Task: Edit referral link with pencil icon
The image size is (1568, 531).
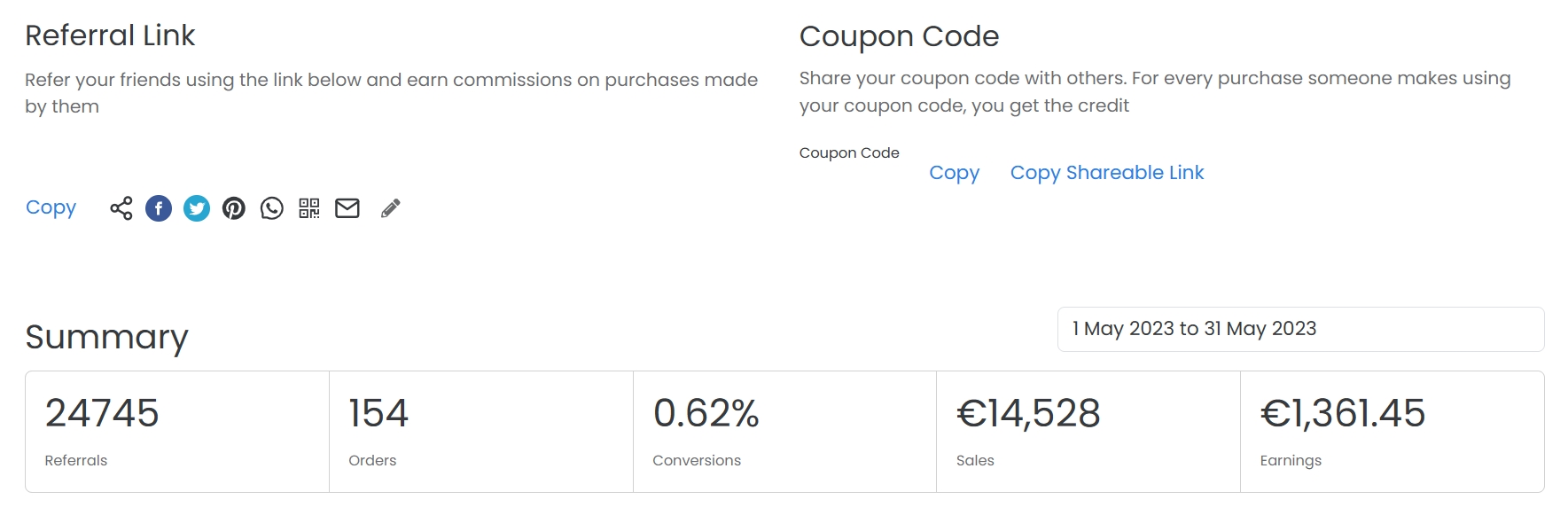Action: (x=390, y=208)
